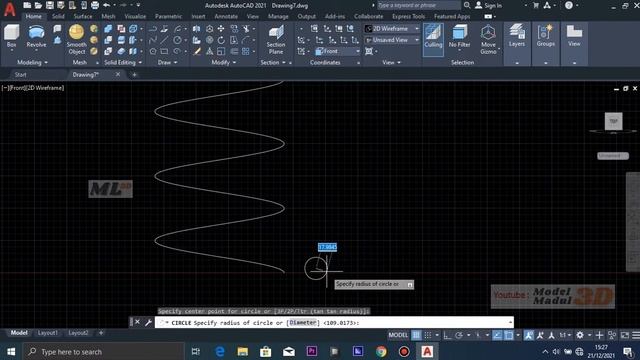This screenshot has height=360, width=640.
Task: Click the search magnifier icon
Action: (x=467, y=5)
